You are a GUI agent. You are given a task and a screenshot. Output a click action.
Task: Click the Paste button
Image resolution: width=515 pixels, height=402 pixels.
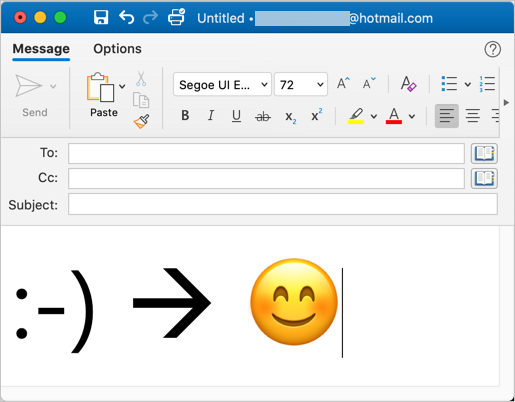click(x=101, y=95)
